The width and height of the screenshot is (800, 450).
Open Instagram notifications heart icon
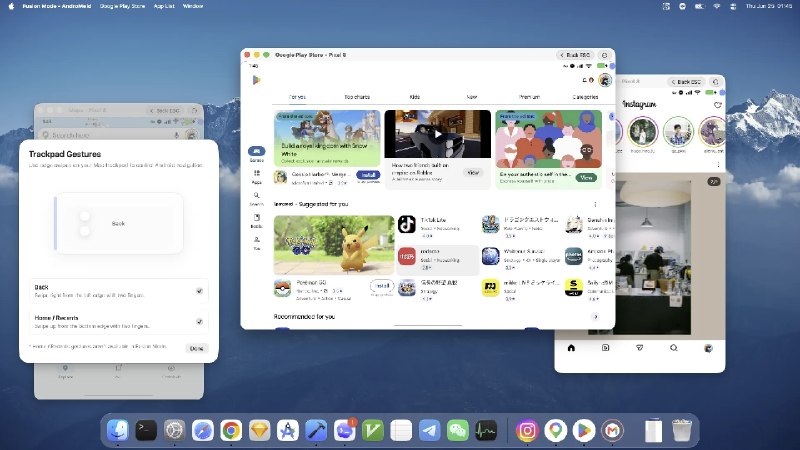click(717, 105)
